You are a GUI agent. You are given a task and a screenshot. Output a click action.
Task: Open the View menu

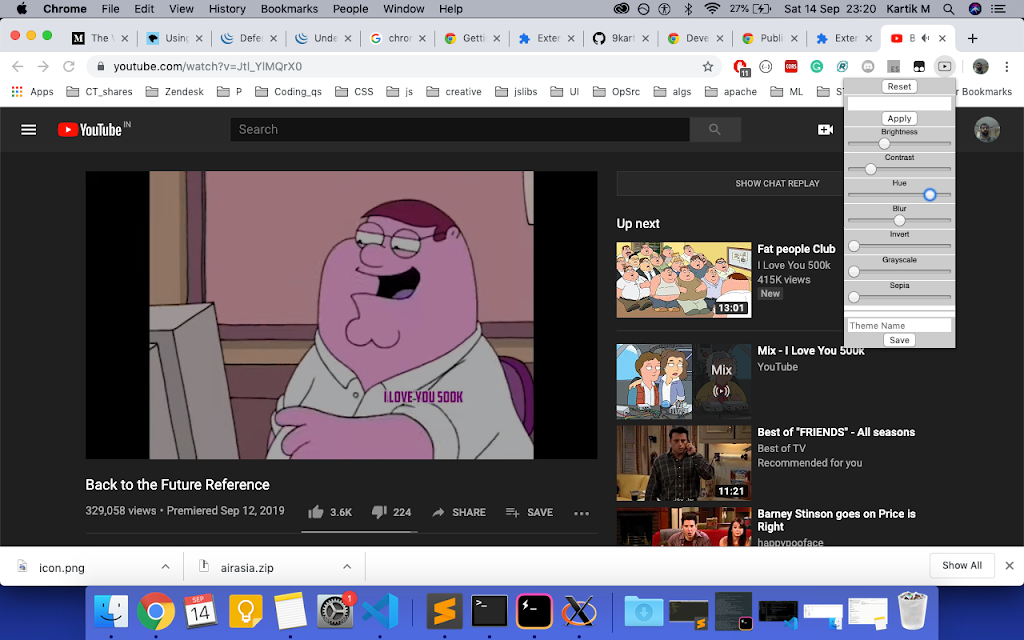point(181,8)
